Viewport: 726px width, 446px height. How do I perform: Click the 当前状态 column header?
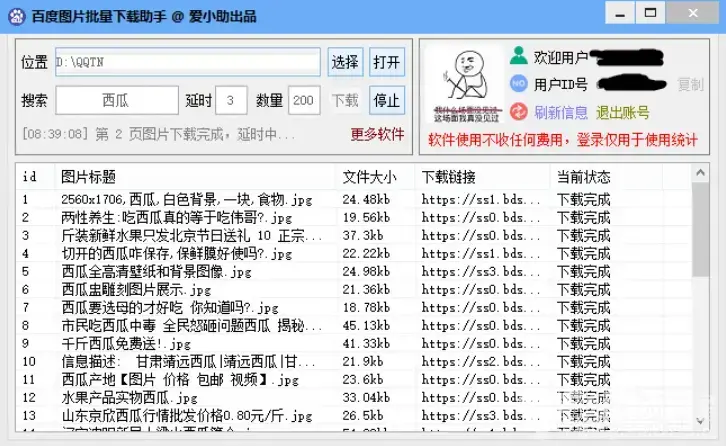pos(606,176)
